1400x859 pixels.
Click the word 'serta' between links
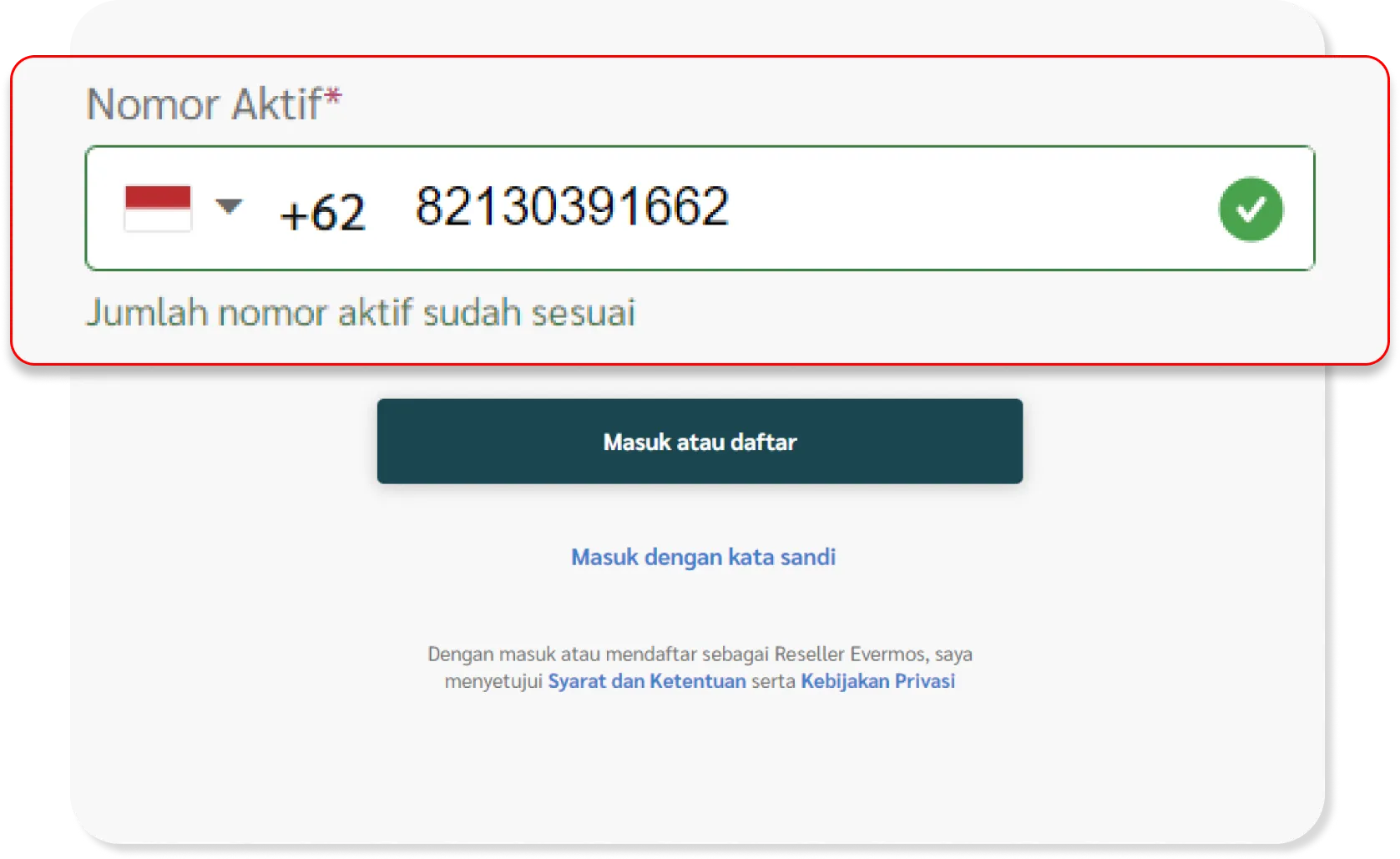click(773, 681)
